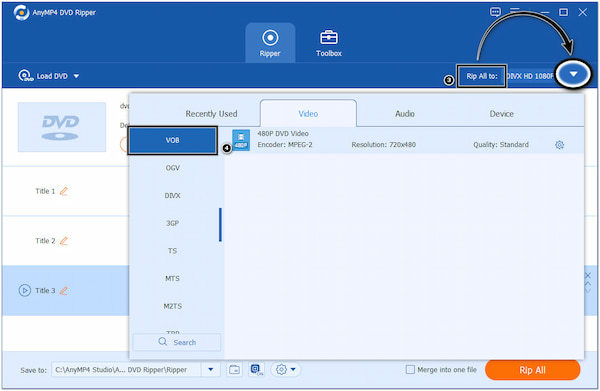
Task: Select TS in the format list
Action: click(173, 251)
